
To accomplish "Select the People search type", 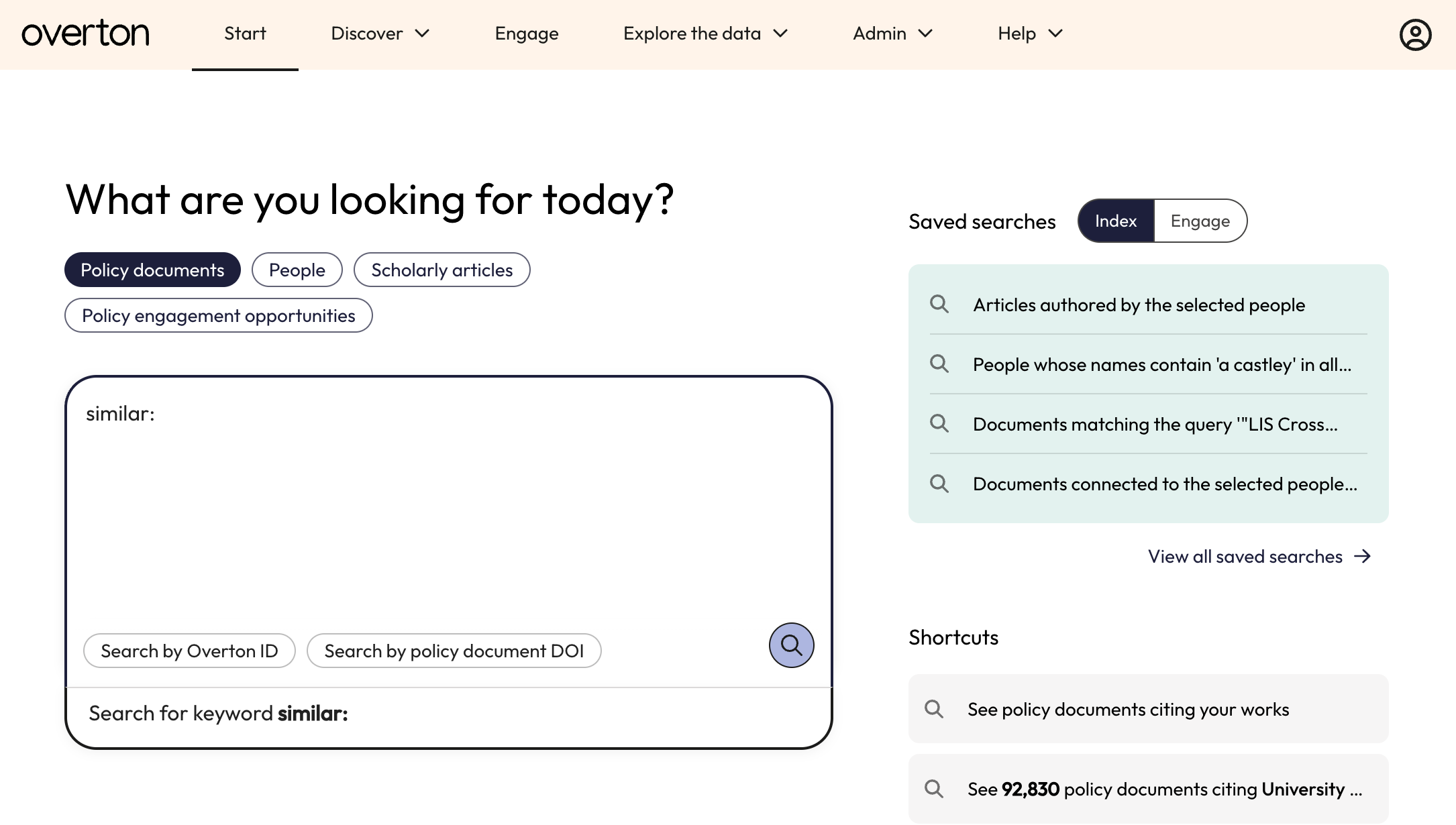I will pyautogui.click(x=297, y=270).
